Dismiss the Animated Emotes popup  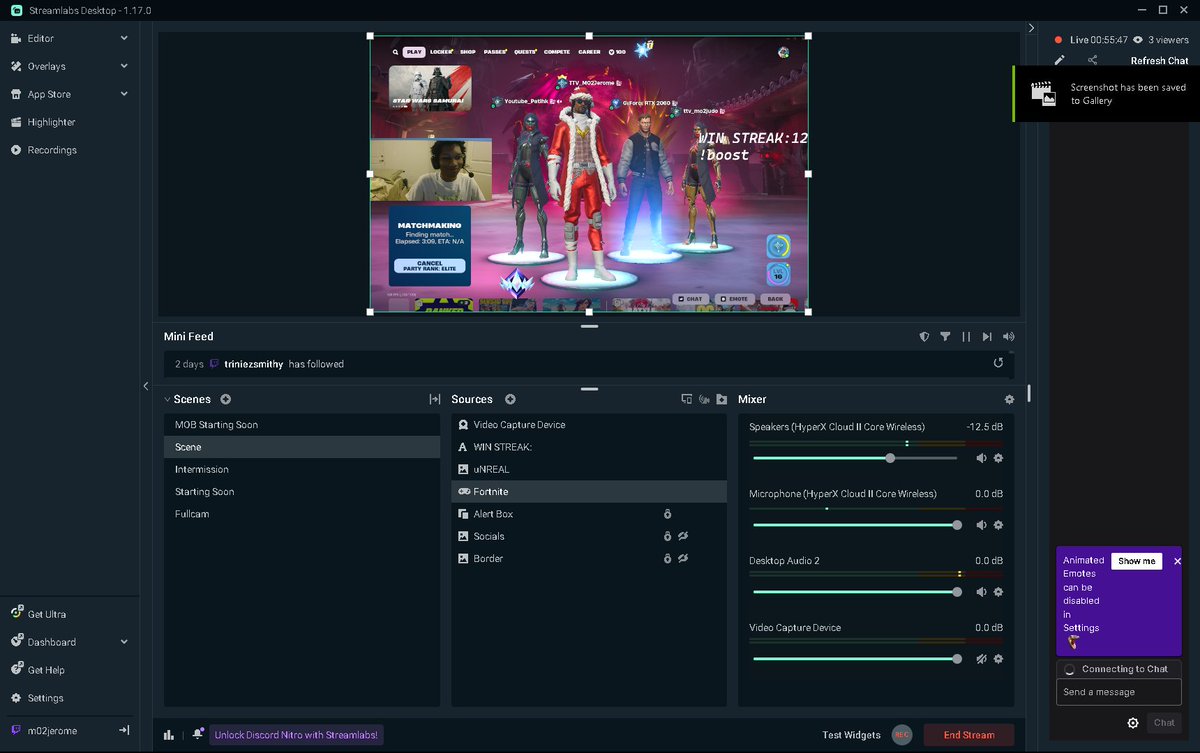1177,561
